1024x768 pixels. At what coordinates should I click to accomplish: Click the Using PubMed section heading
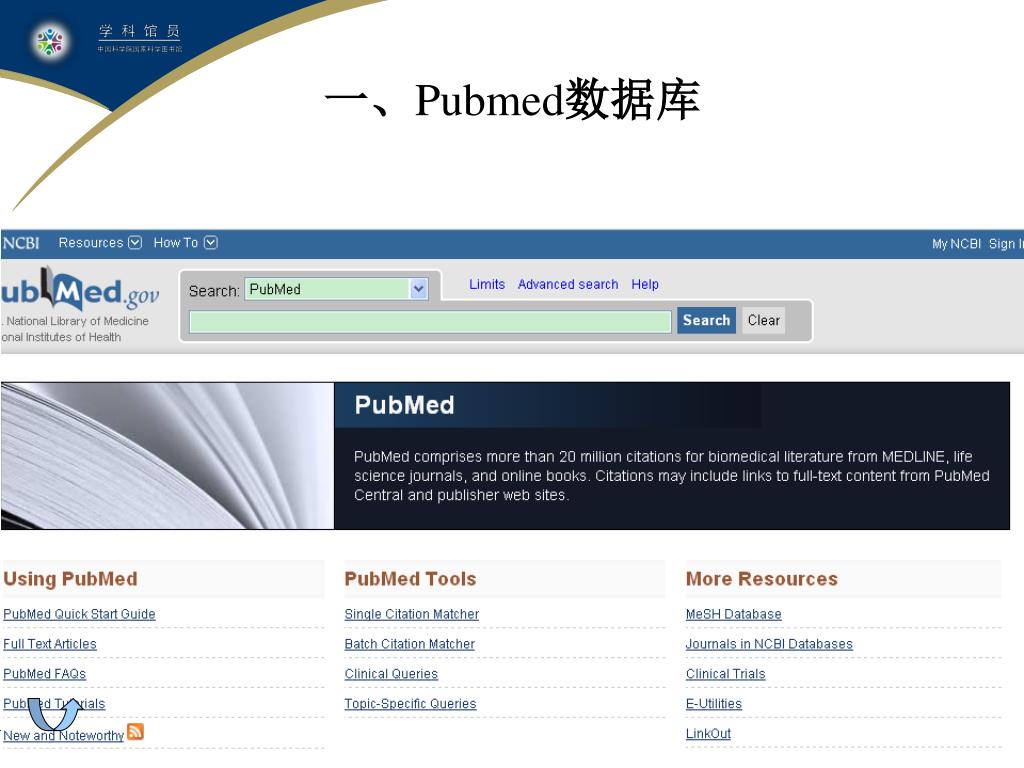click(x=71, y=579)
